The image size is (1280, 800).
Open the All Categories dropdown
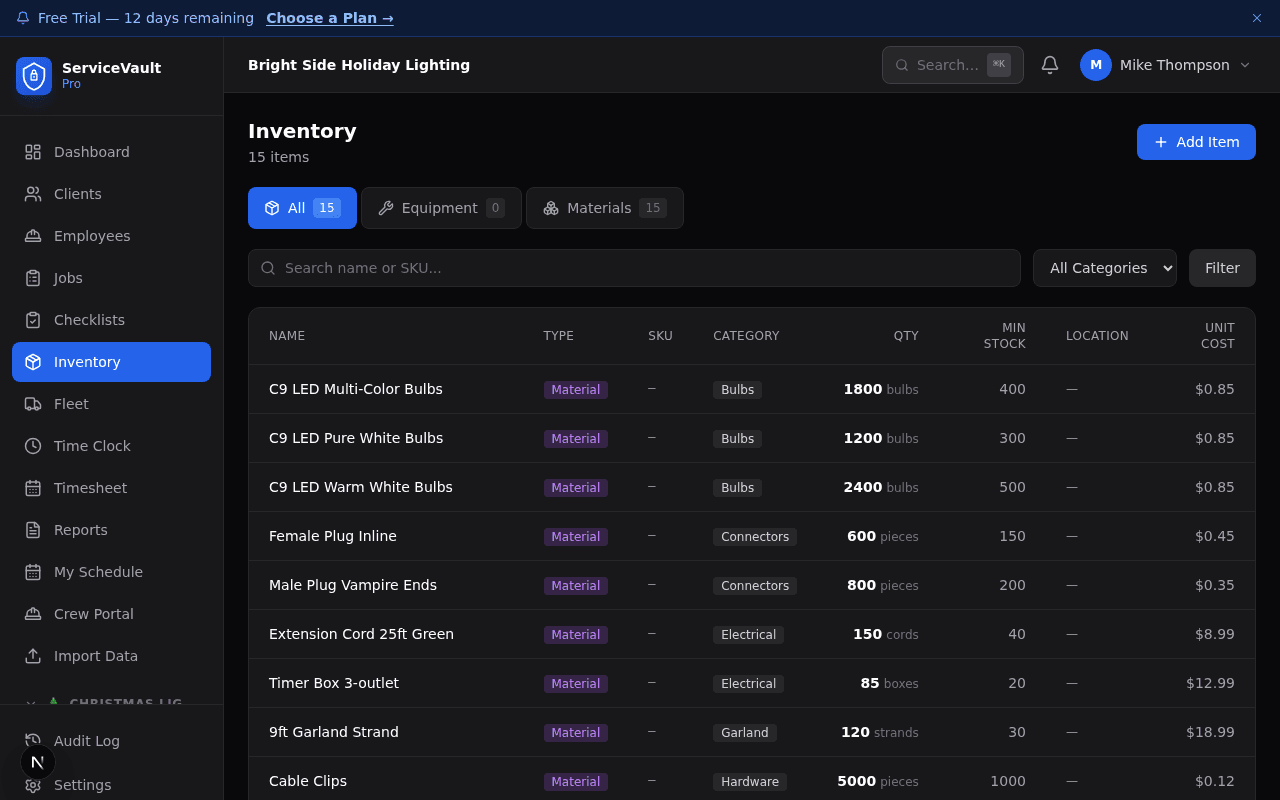pos(1104,268)
